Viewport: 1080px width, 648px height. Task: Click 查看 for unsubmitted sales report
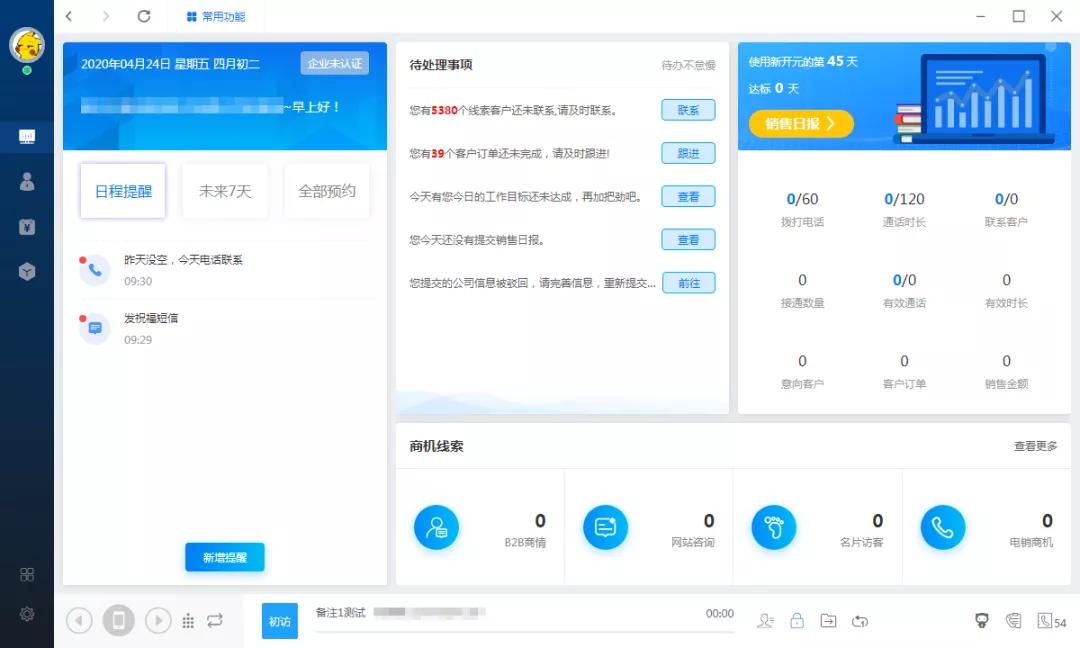coord(688,240)
